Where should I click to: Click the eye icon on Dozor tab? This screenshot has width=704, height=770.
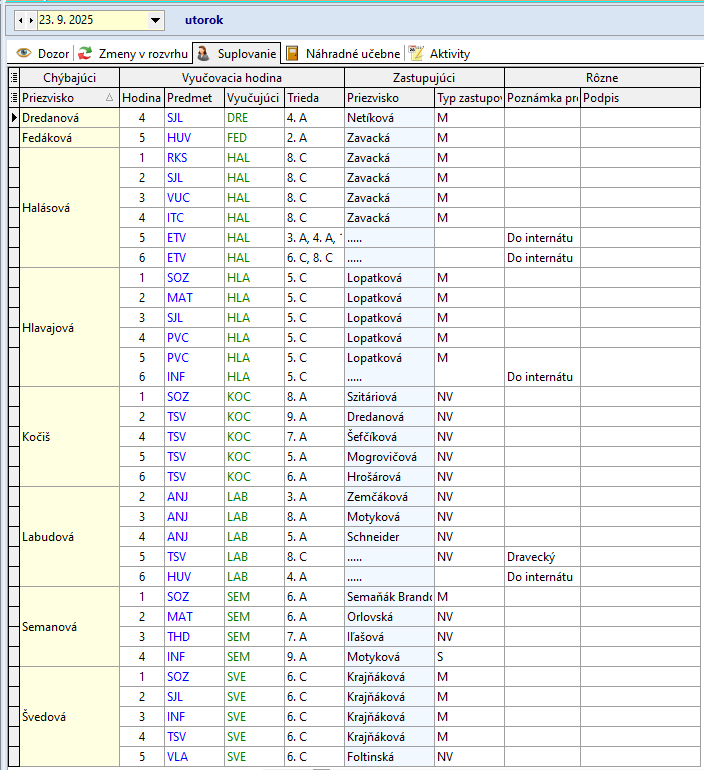23,53
